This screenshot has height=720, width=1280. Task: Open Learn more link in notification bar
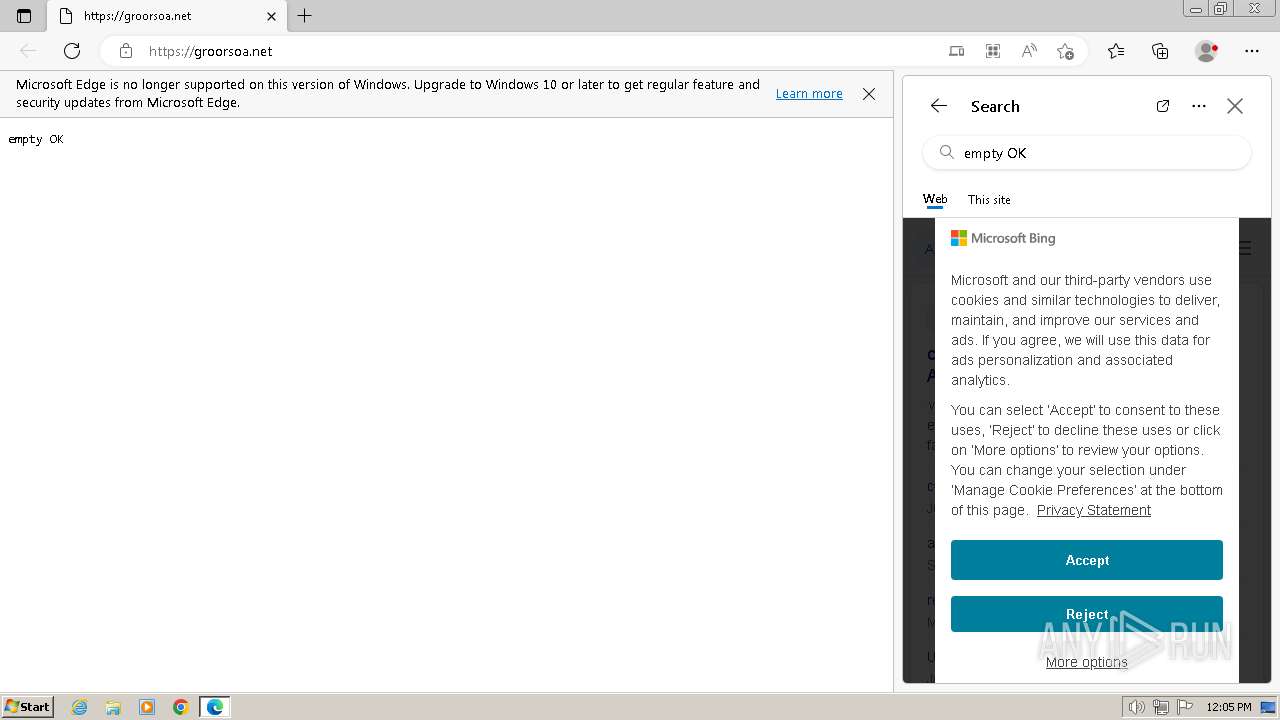point(809,93)
